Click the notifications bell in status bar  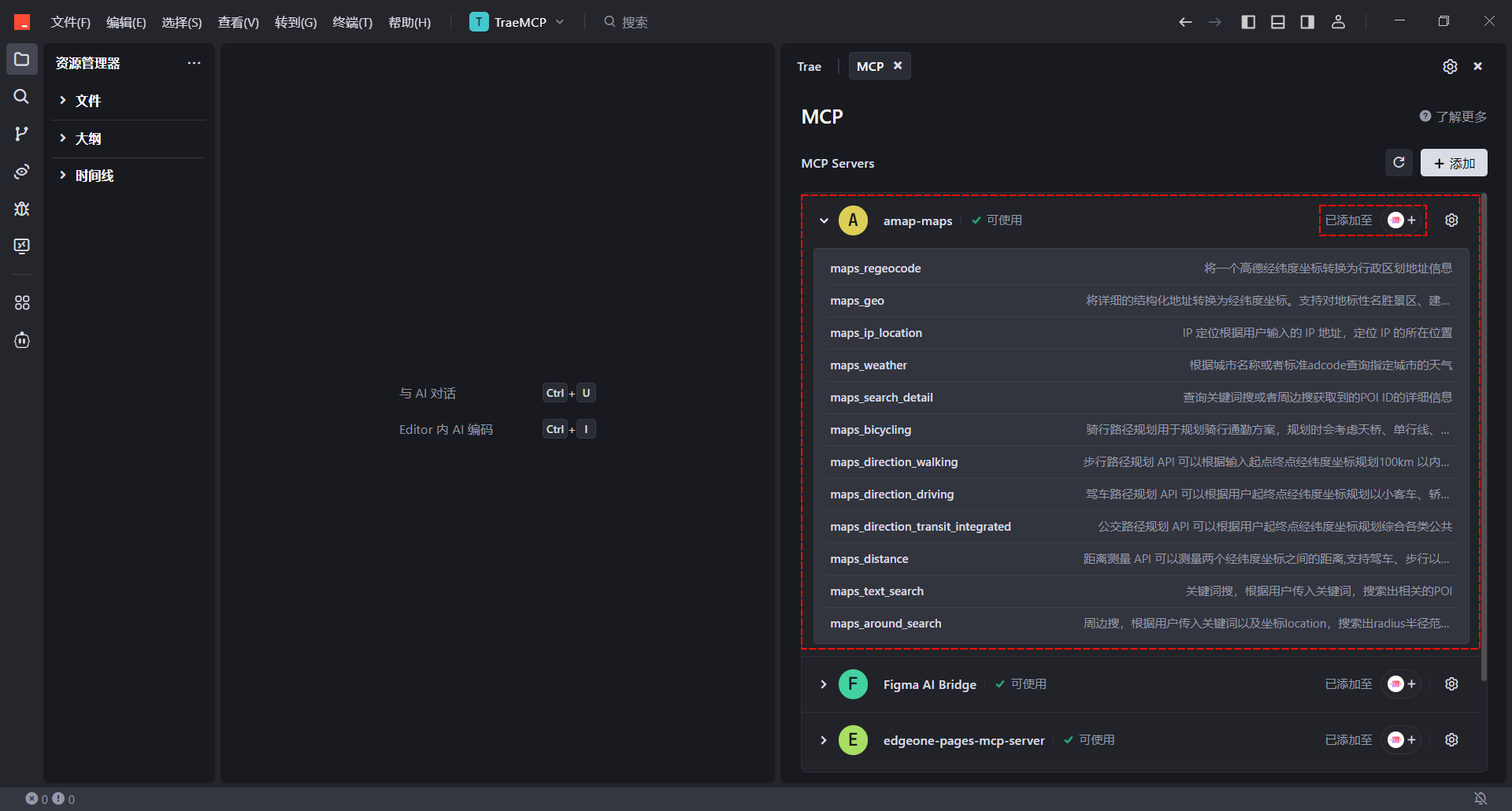point(1480,798)
